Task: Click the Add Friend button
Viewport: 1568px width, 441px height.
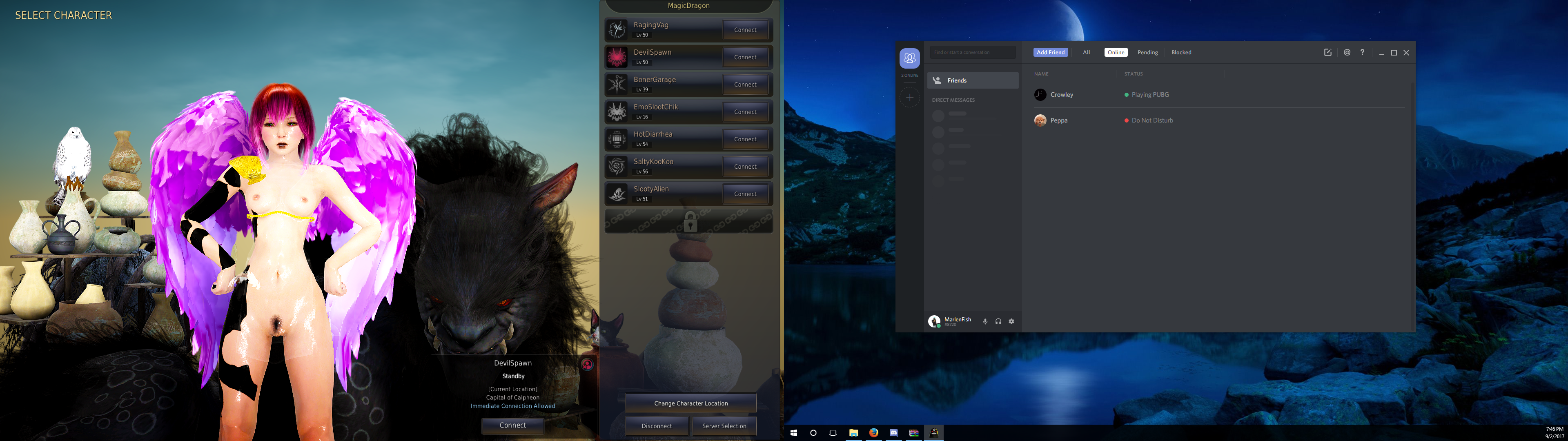Action: (1051, 52)
